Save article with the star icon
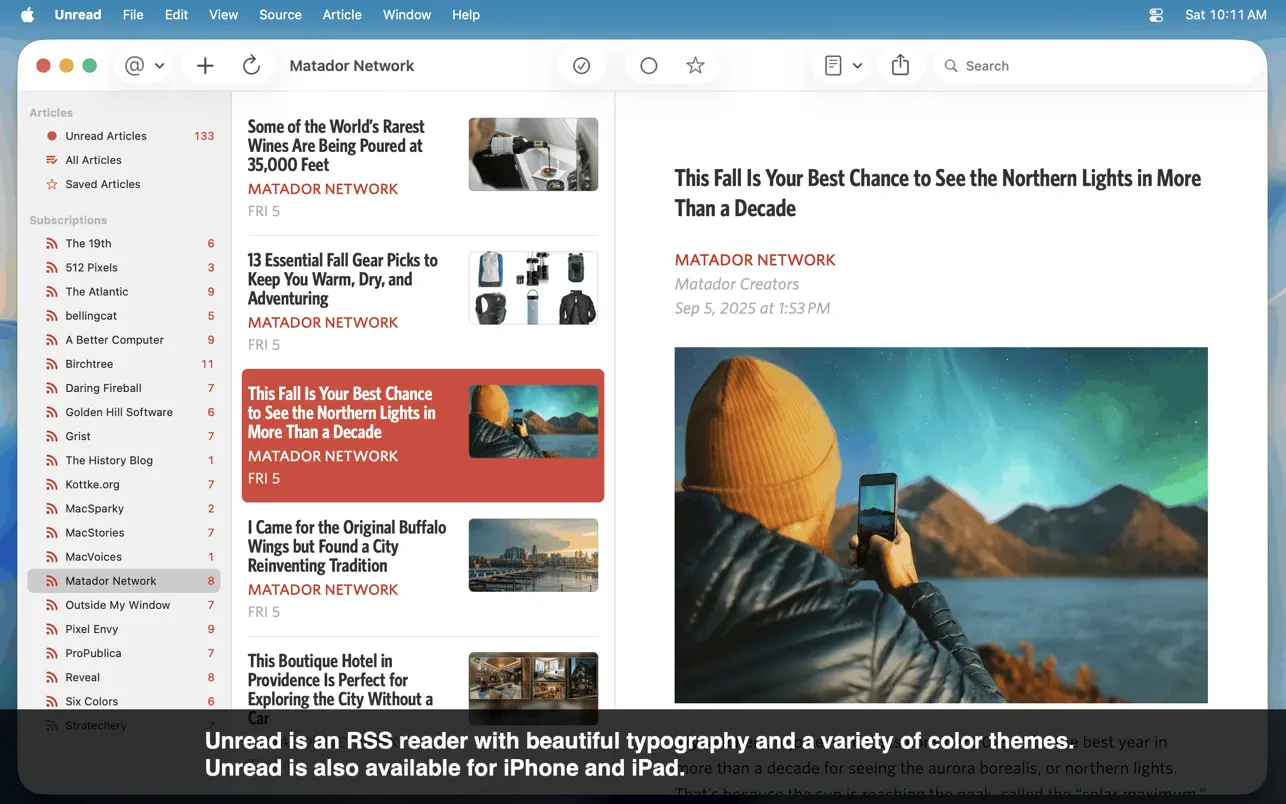1286x804 pixels. point(696,66)
